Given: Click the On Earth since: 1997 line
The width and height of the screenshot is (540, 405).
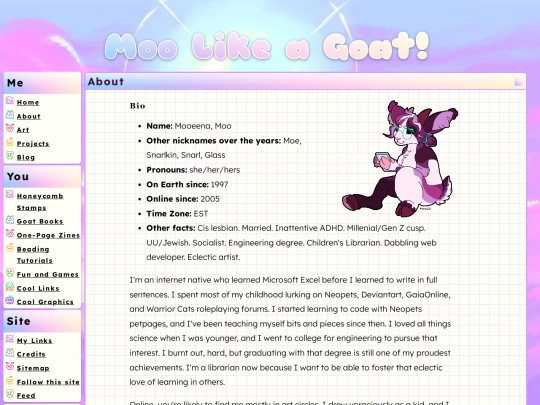Looking at the screenshot, I should (187, 185).
